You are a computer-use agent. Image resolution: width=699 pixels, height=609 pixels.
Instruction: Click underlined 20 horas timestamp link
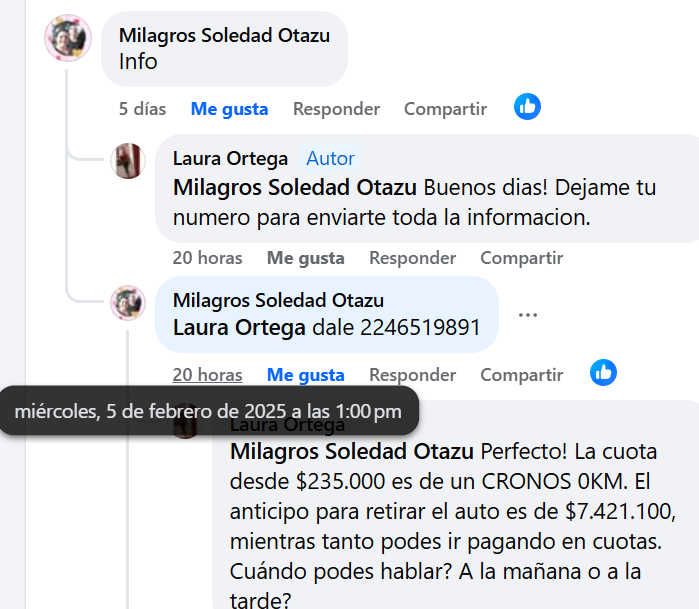point(207,375)
